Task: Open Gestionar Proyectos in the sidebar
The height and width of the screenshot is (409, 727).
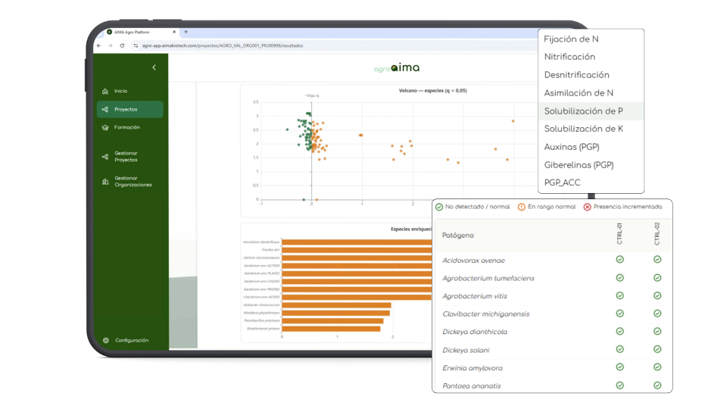Action: (x=130, y=157)
